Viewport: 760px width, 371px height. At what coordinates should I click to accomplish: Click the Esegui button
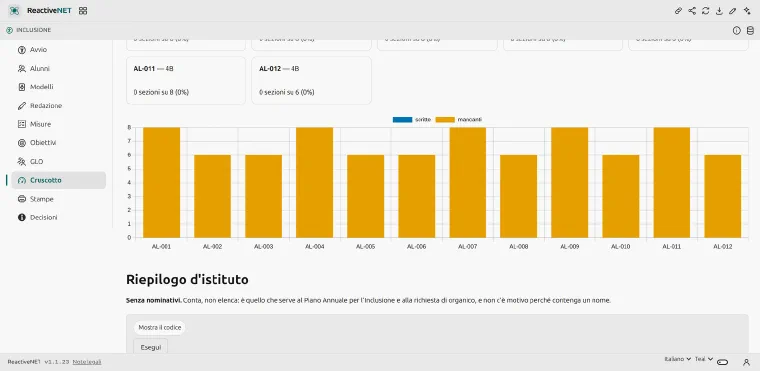tap(150, 347)
